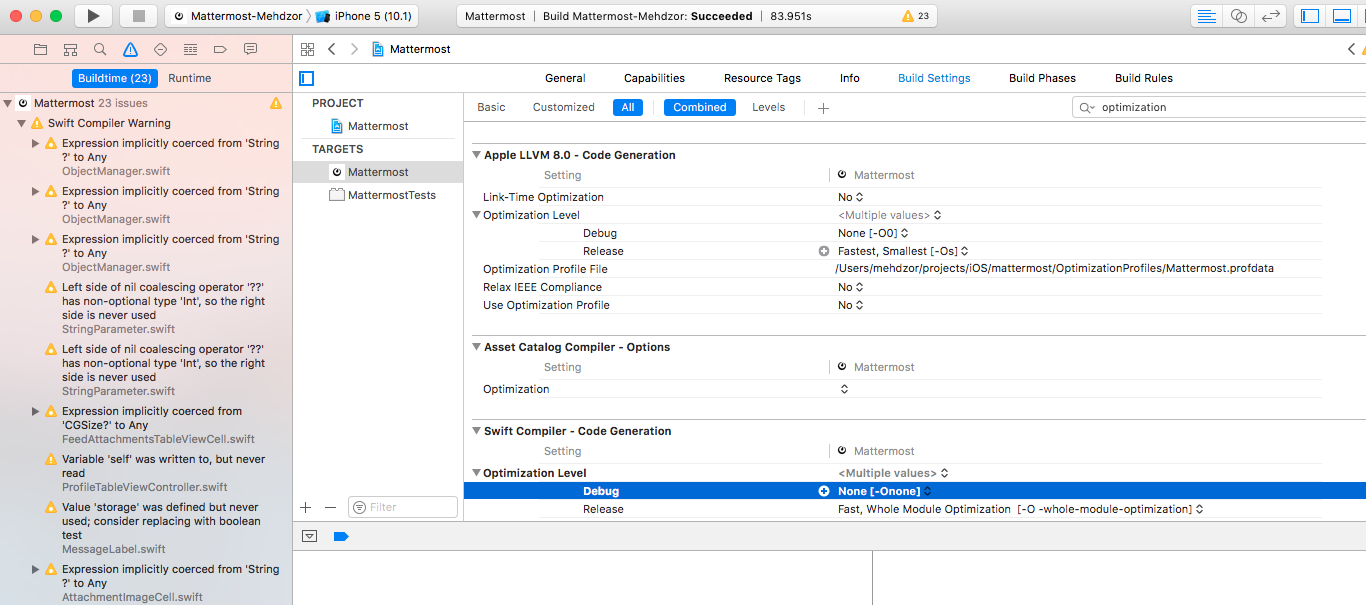Go forward in editor history
This screenshot has width=1366, height=605.
tap(354, 49)
